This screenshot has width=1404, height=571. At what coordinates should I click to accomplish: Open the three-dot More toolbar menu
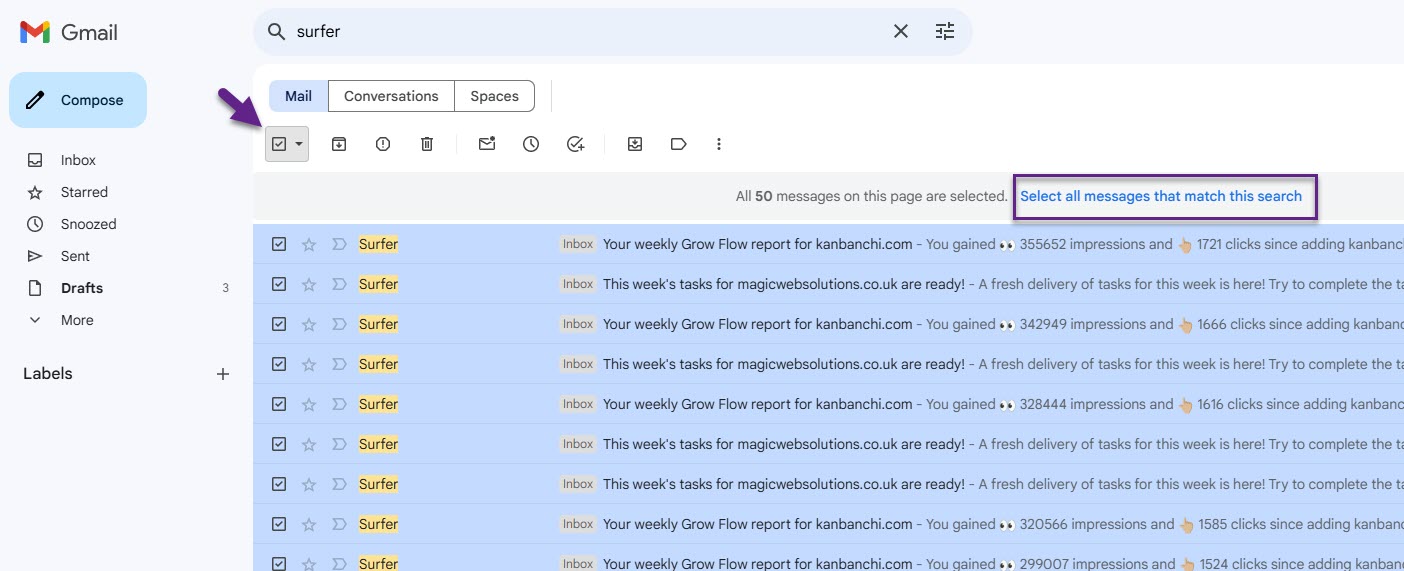tap(719, 144)
